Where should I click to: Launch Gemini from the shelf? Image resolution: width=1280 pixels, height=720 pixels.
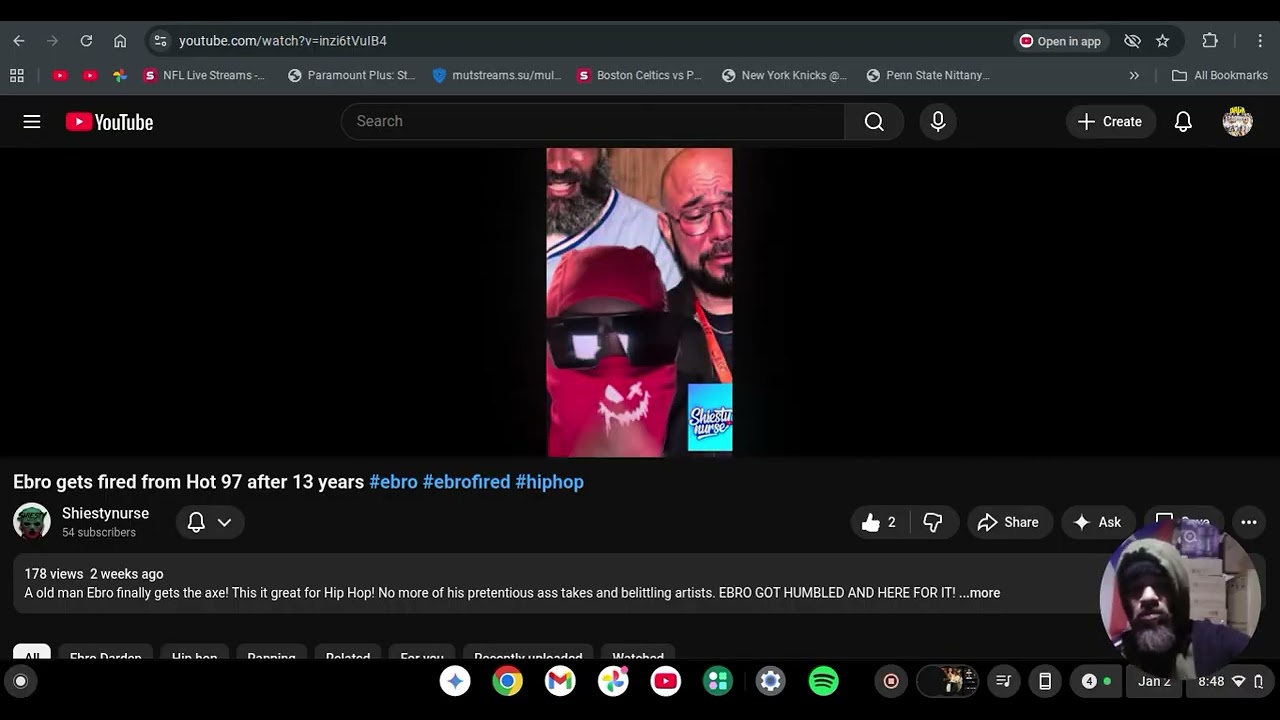455,681
